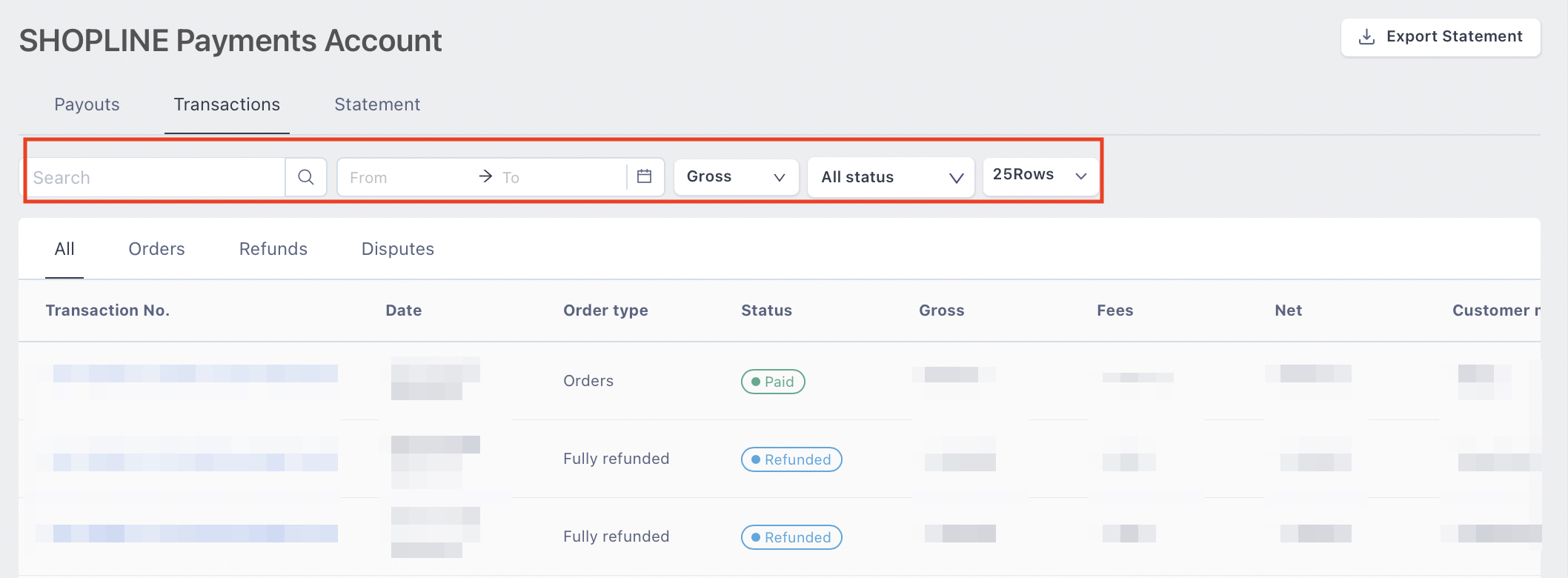
Task: Open the calendar icon date picker
Action: coord(644,176)
